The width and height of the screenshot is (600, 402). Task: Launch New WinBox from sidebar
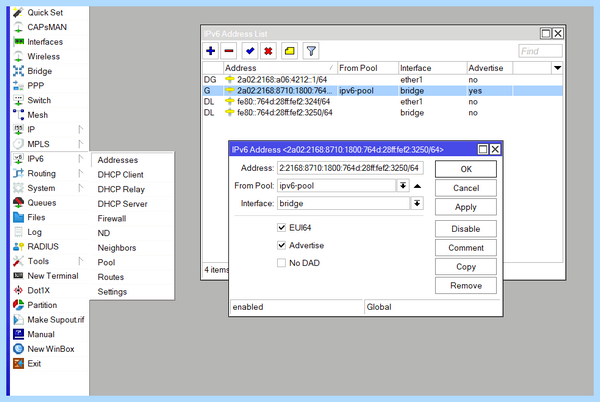pyautogui.click(x=51, y=349)
